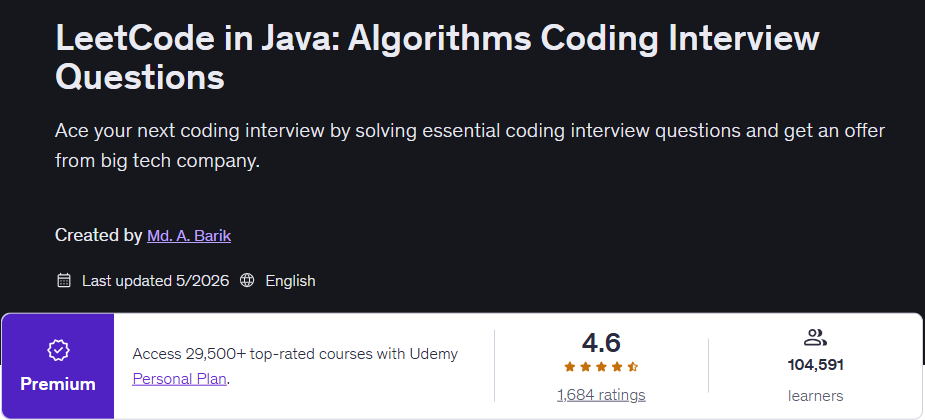Click the 4.6 rating score

(x=601, y=343)
